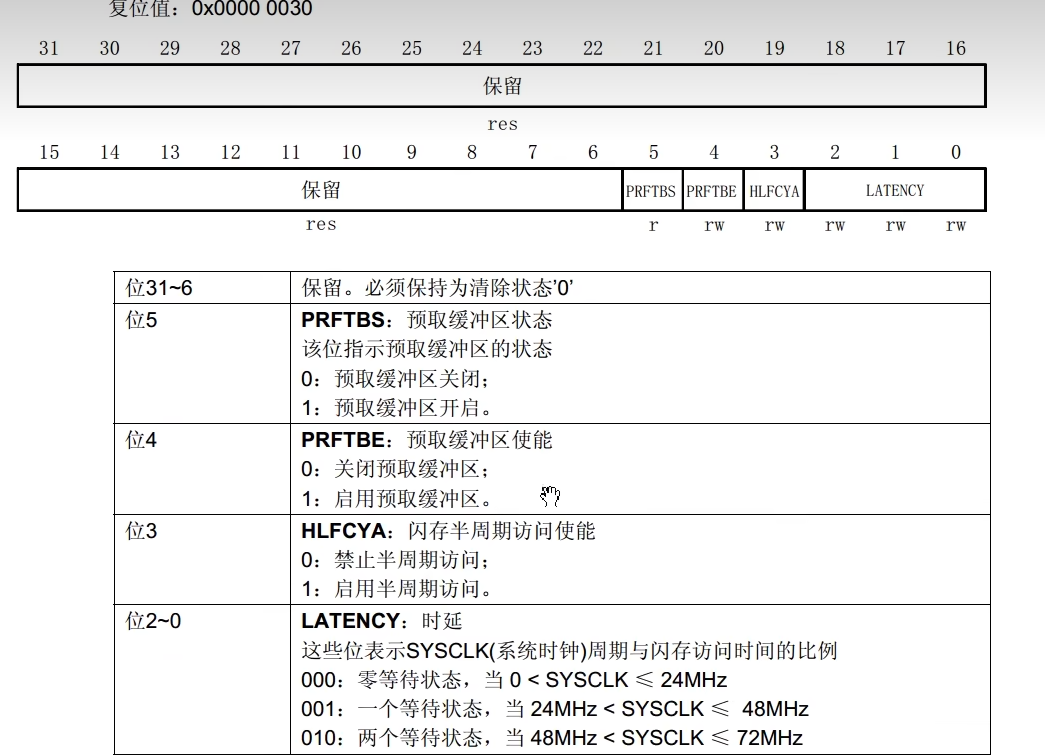Click the text '保留。必须保持为清除状态'0''
Viewport: 1045px width, 755px height.
coord(437,288)
